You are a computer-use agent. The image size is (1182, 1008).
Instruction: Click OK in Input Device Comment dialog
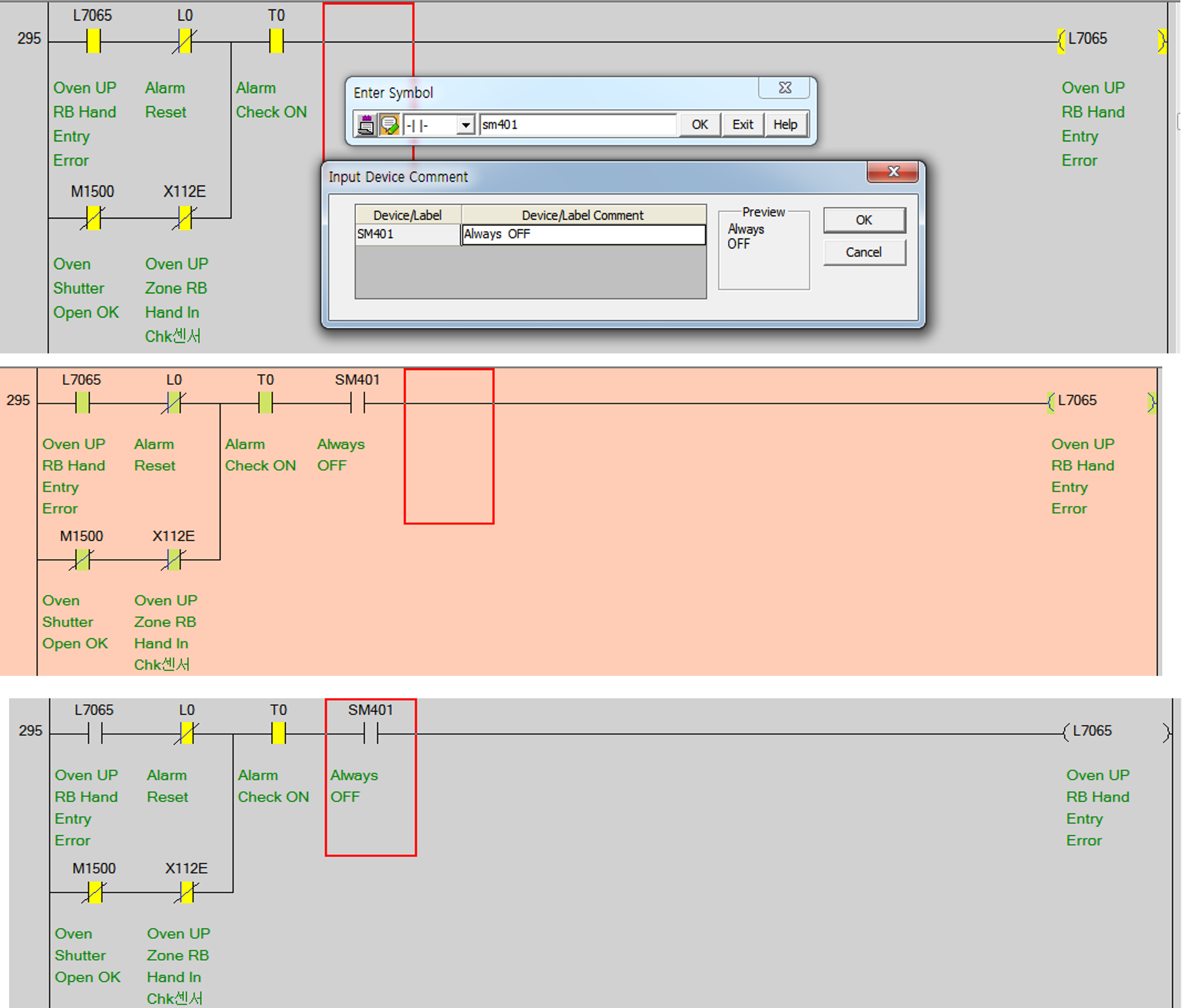point(864,220)
